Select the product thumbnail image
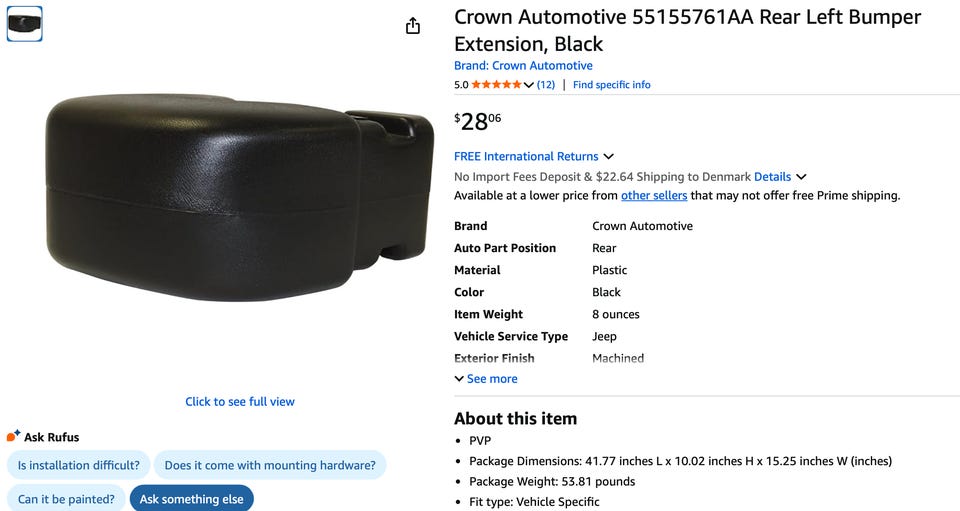 25,24
